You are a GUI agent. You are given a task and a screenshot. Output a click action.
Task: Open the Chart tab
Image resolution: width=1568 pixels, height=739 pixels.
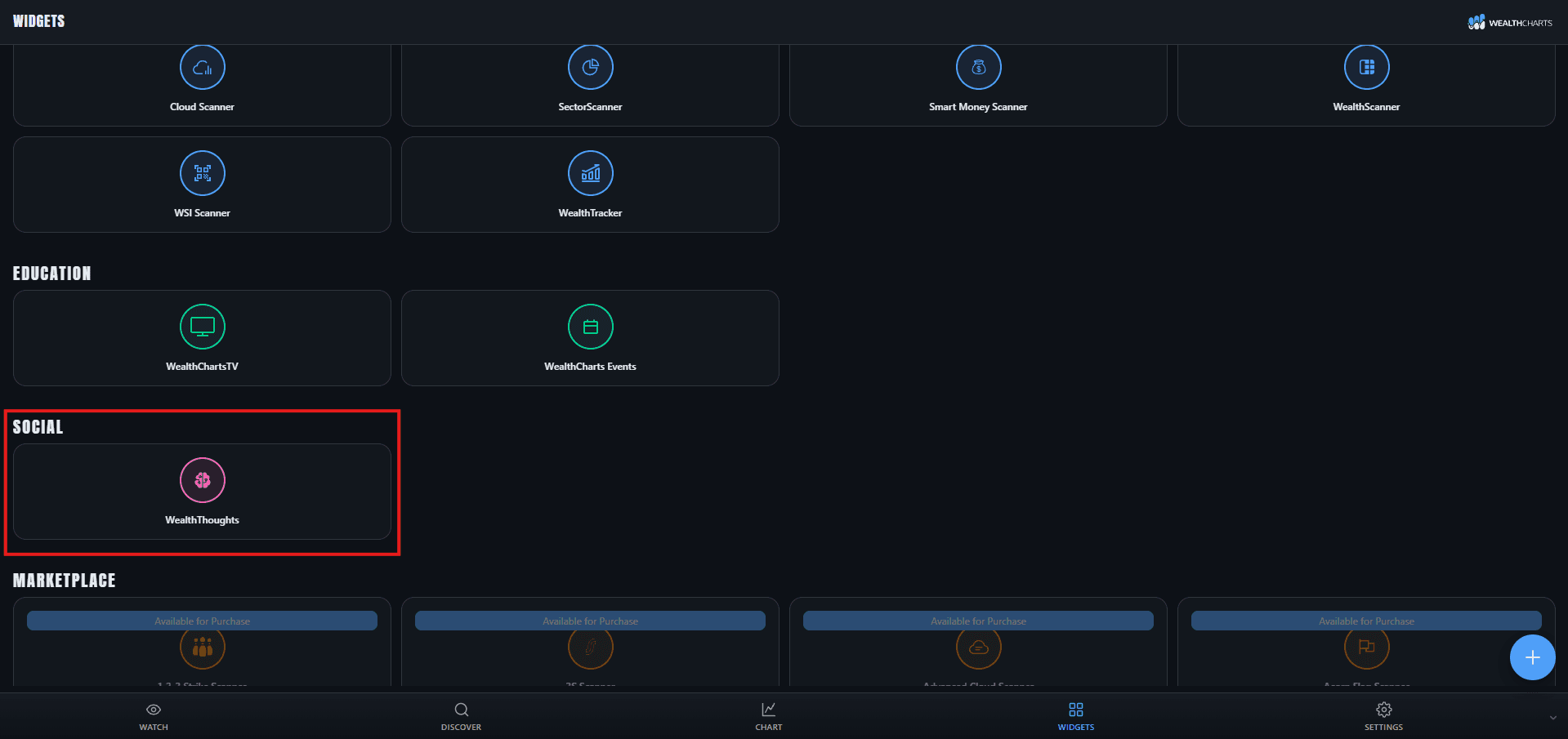[768, 716]
